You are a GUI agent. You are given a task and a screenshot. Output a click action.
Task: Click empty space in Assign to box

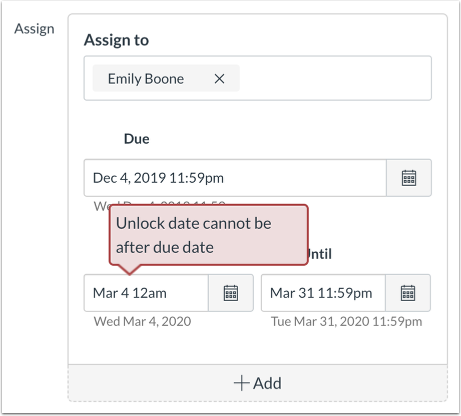335,78
